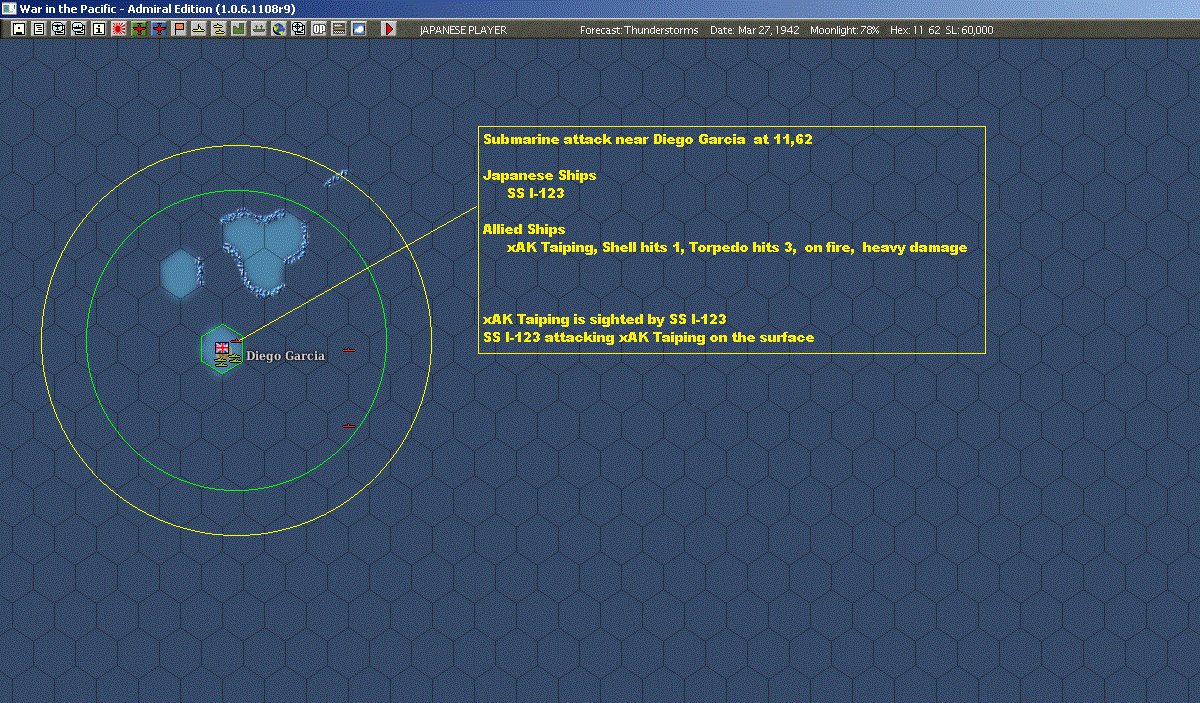Click 'SS I-123 attacking xAK Taiping on the surface'
1200x703 pixels.
click(648, 337)
